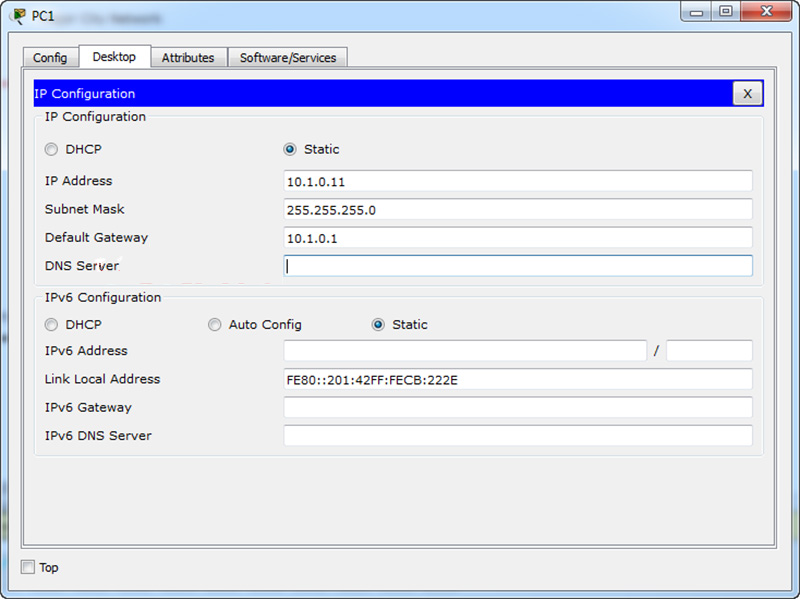
Task: Click the Subnet Mask label
Action: tap(85, 209)
